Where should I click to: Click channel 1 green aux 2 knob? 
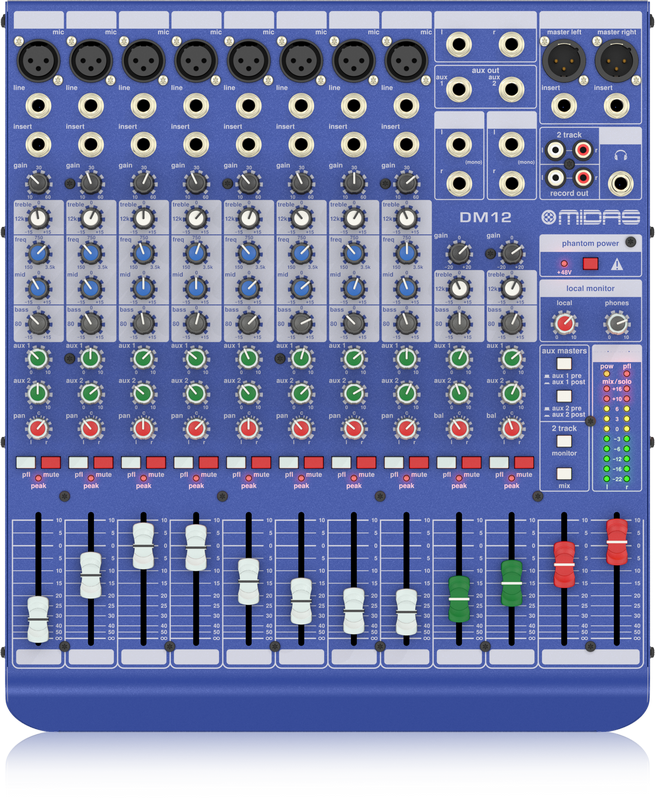pos(38,394)
